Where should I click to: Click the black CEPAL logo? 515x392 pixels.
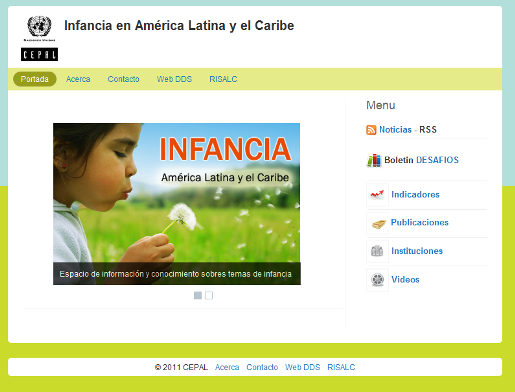[x=39, y=54]
